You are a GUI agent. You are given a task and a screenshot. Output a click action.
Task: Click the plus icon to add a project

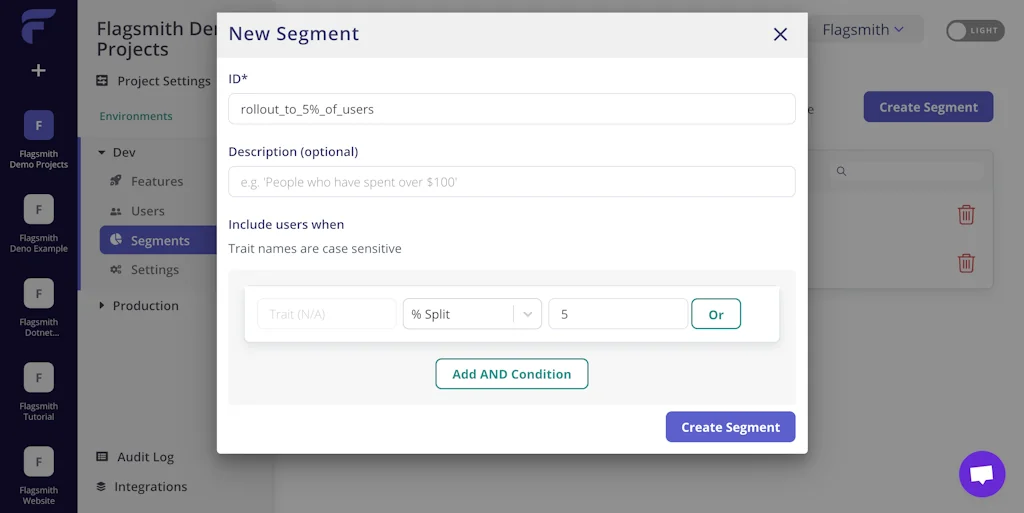(39, 70)
